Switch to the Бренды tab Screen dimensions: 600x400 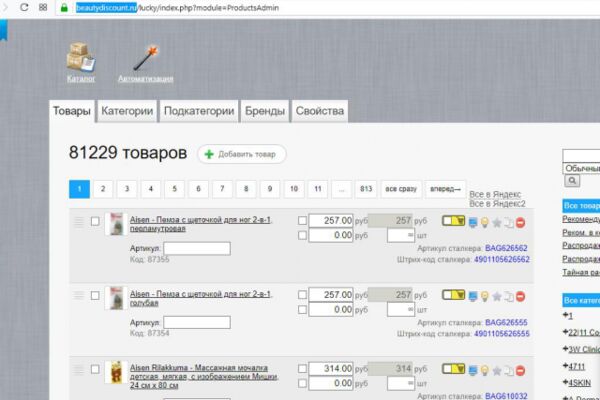tap(265, 111)
